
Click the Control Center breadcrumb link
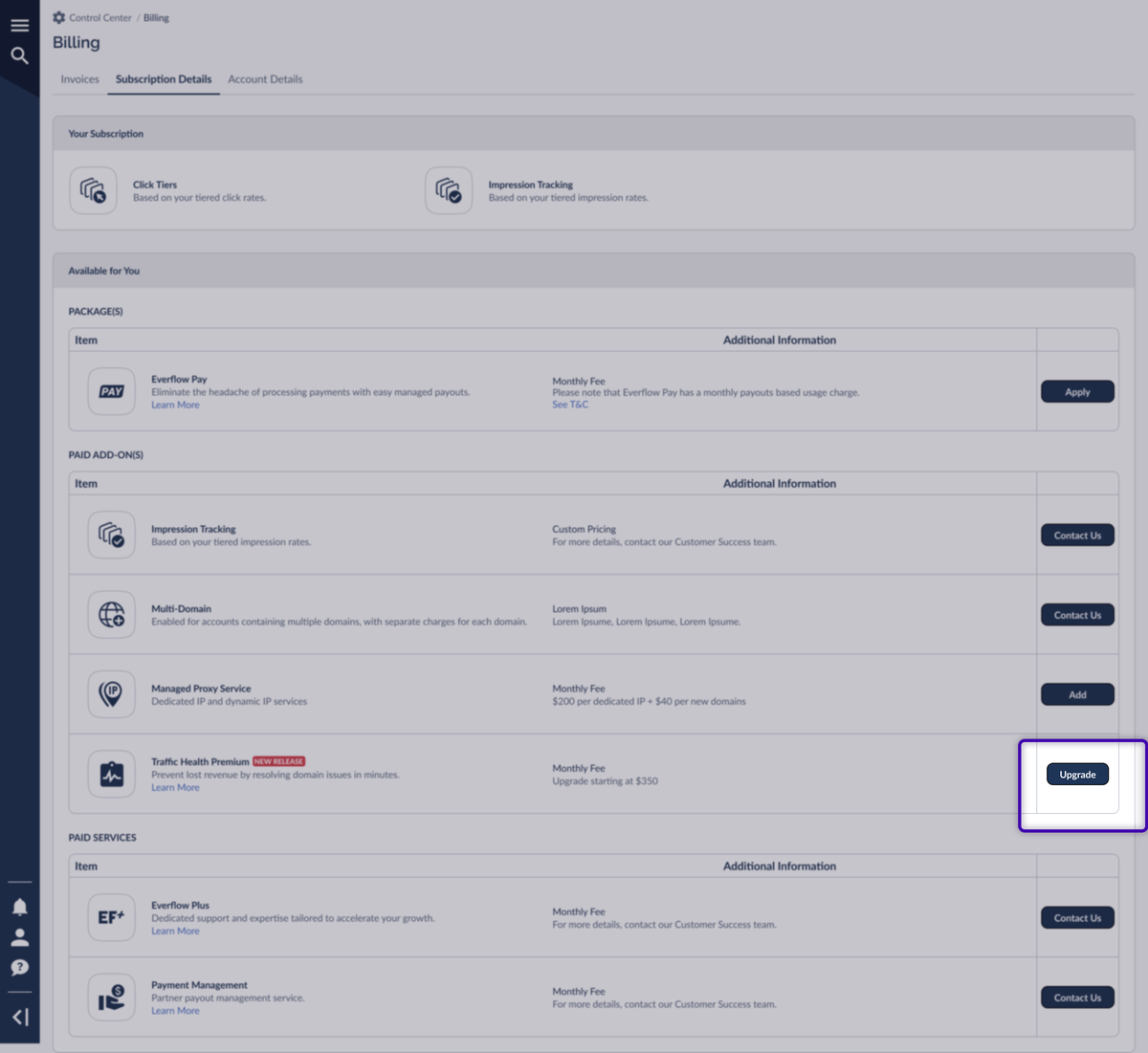(x=100, y=18)
